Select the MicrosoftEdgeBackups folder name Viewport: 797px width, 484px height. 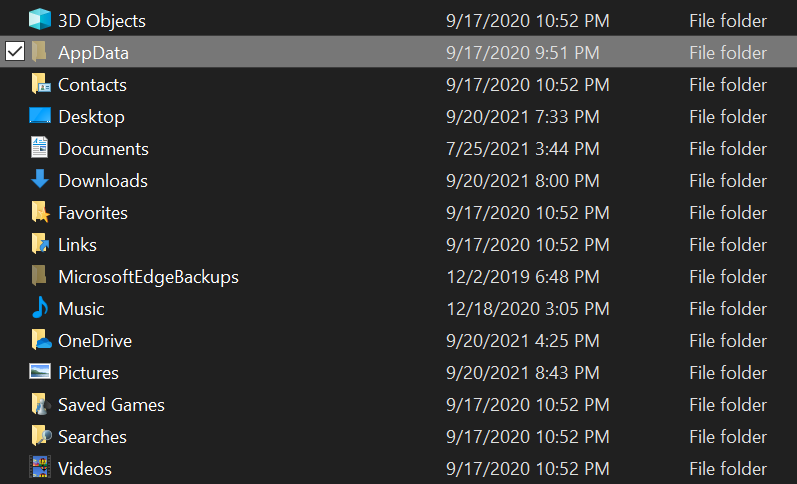[x=148, y=276]
